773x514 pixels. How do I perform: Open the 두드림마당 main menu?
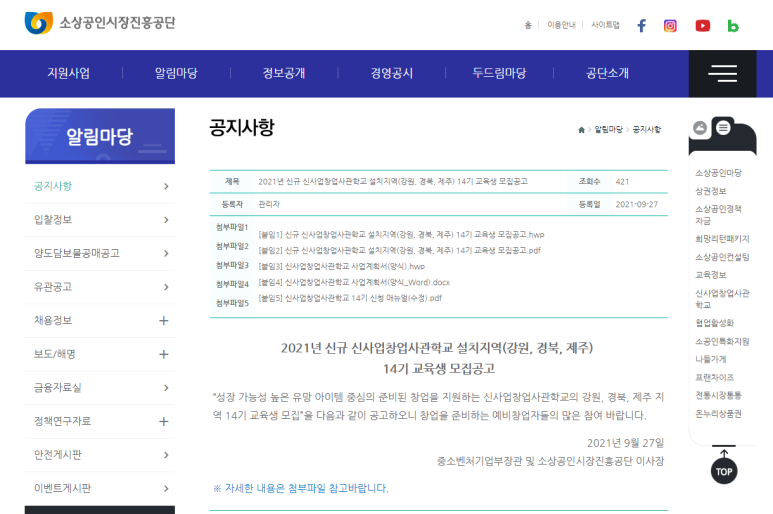pyautogui.click(x=499, y=73)
